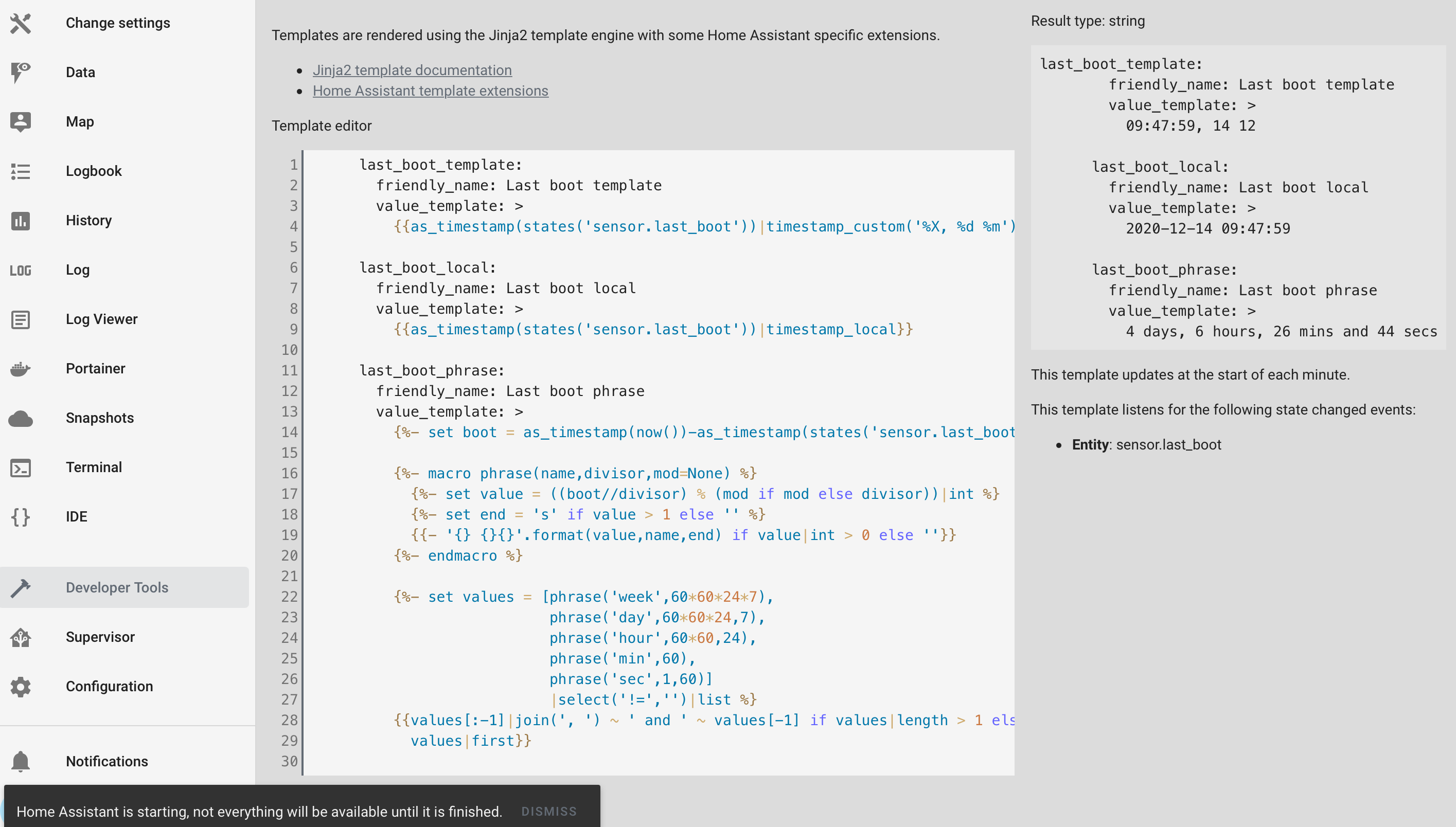Open Home Assistant template extensions link

point(430,91)
